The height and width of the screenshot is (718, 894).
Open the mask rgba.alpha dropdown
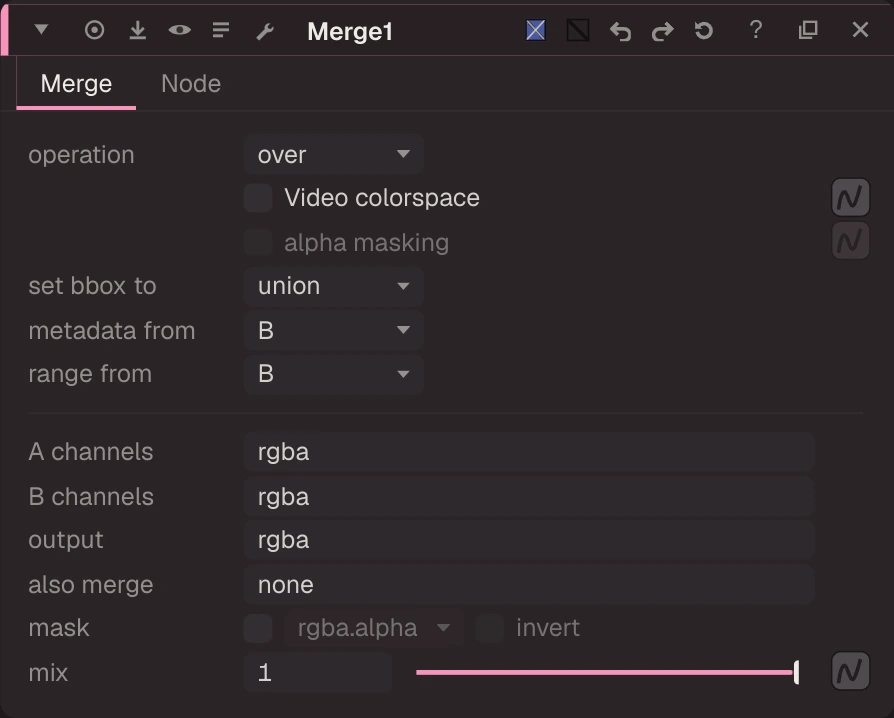point(374,628)
